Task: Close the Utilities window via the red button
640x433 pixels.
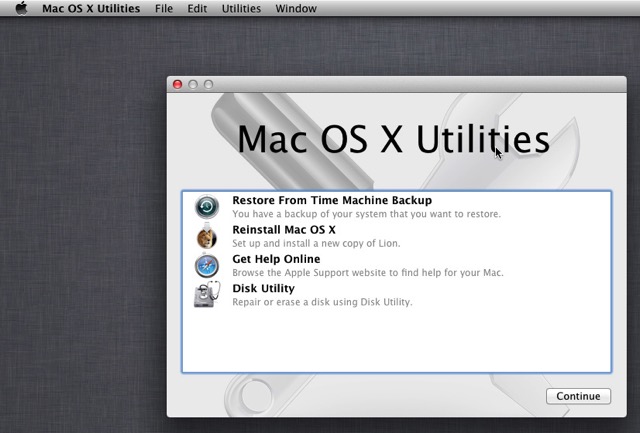Action: pos(178,84)
